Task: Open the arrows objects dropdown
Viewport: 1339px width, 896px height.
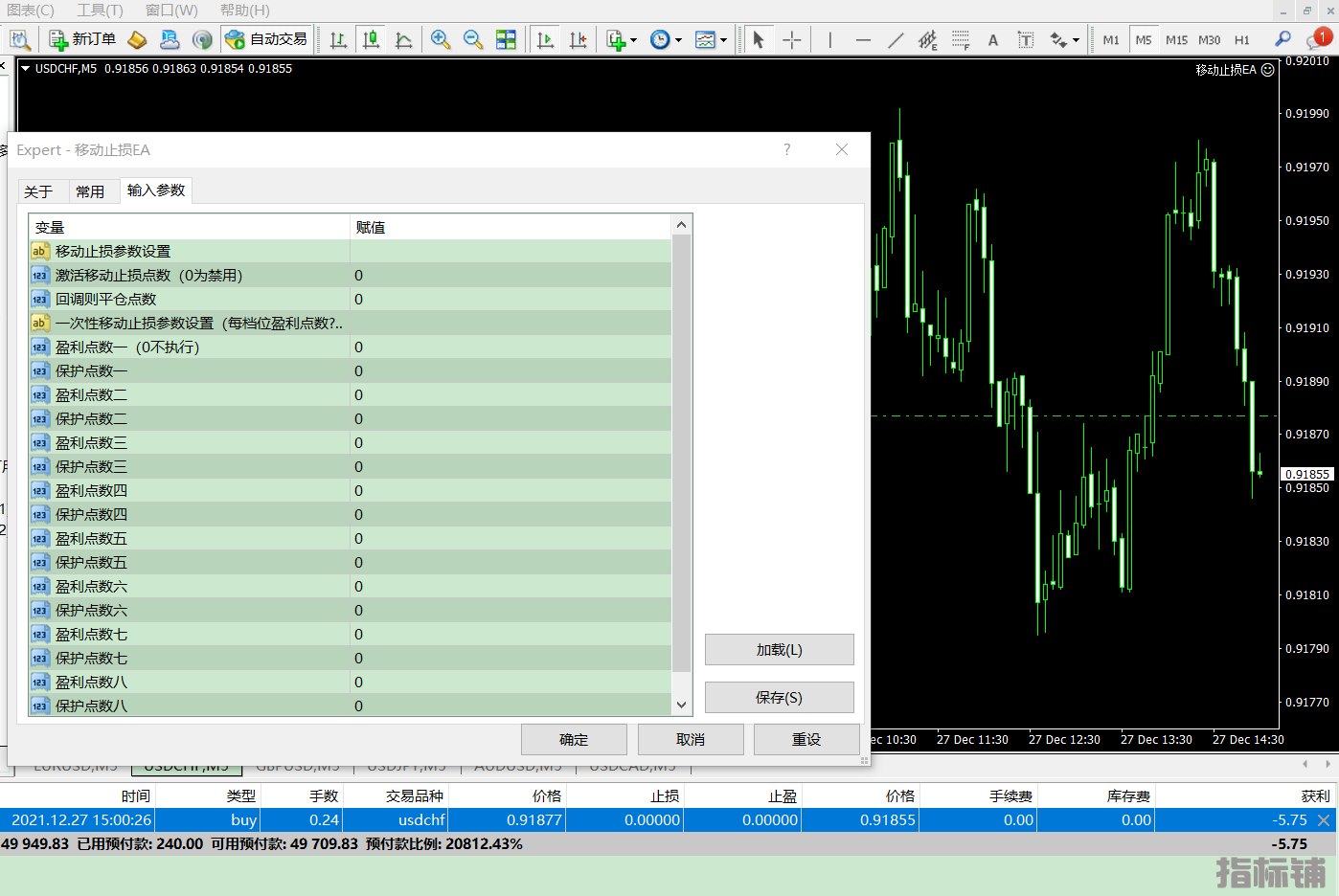Action: click(1064, 39)
